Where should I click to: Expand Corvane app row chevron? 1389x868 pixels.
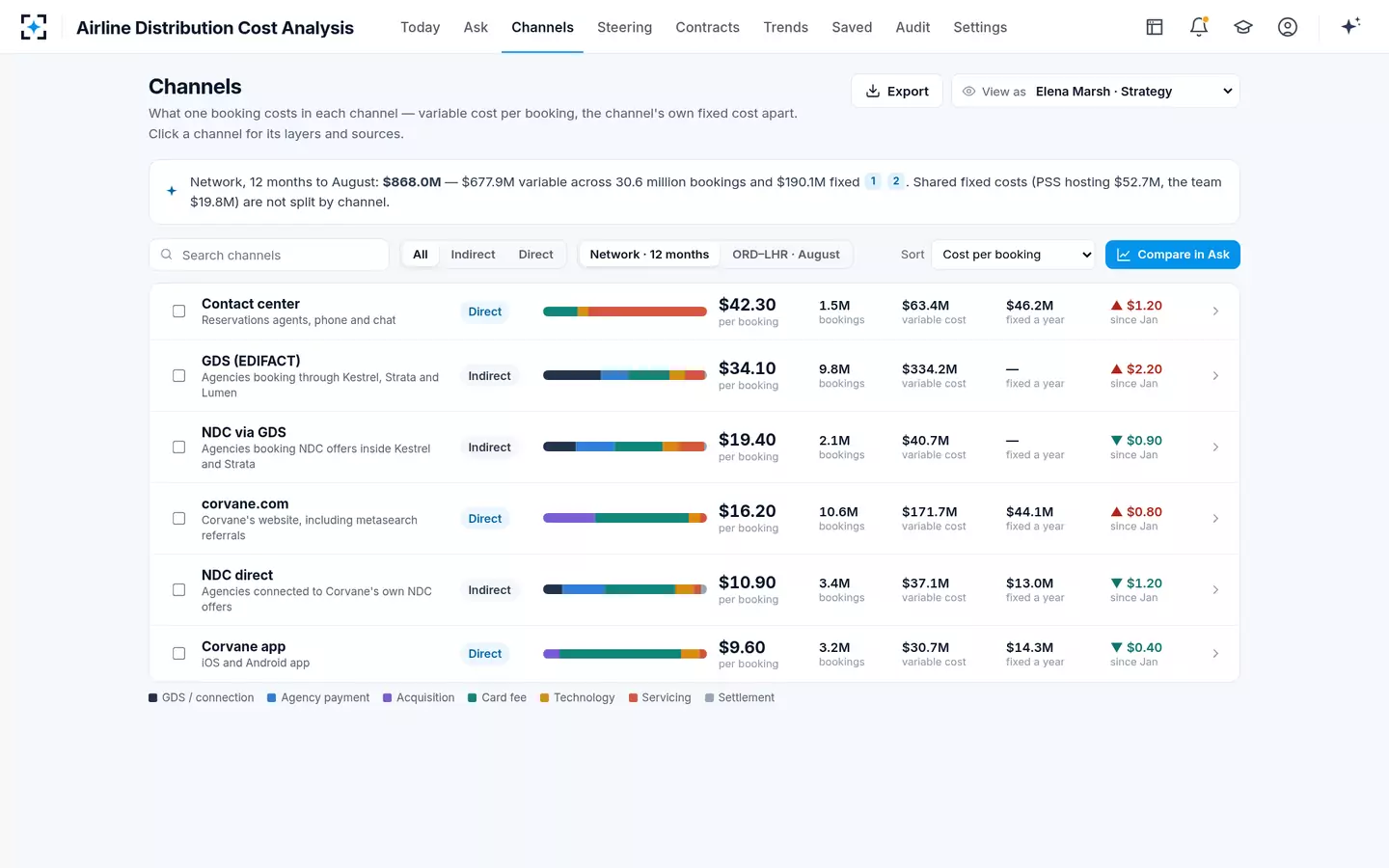coord(1215,654)
